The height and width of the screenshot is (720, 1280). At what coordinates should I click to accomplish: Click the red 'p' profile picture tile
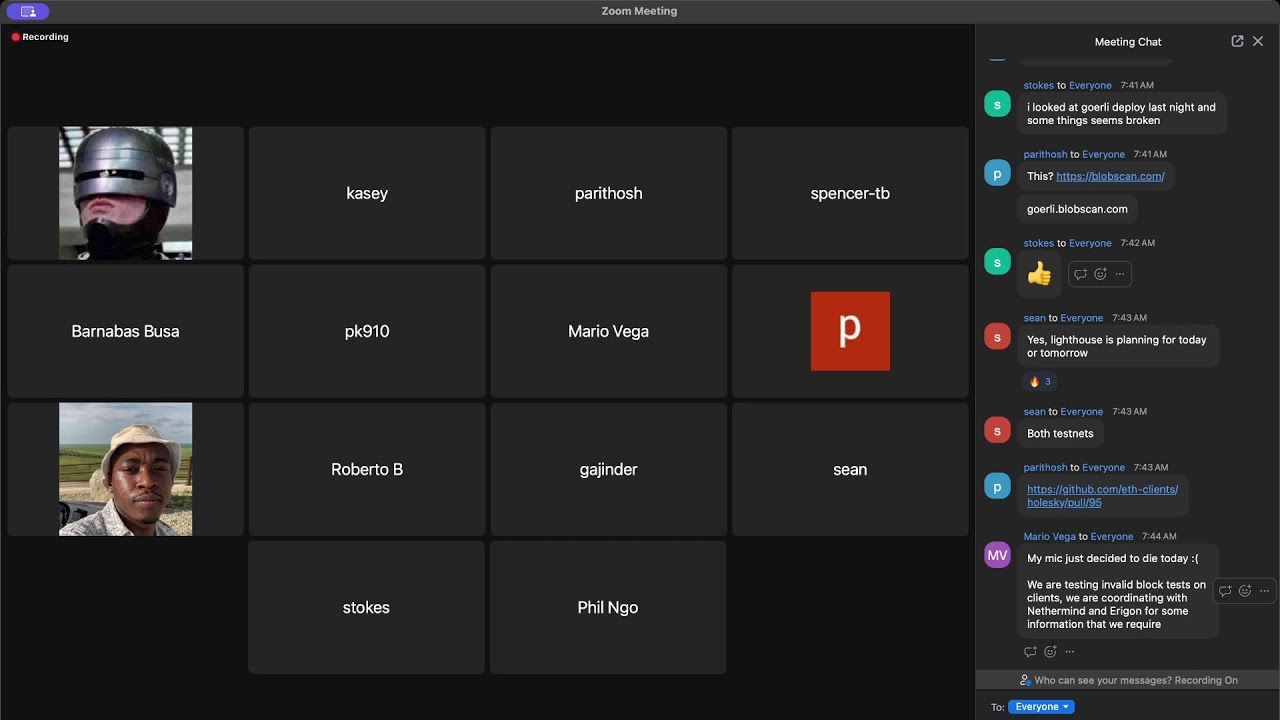[850, 331]
